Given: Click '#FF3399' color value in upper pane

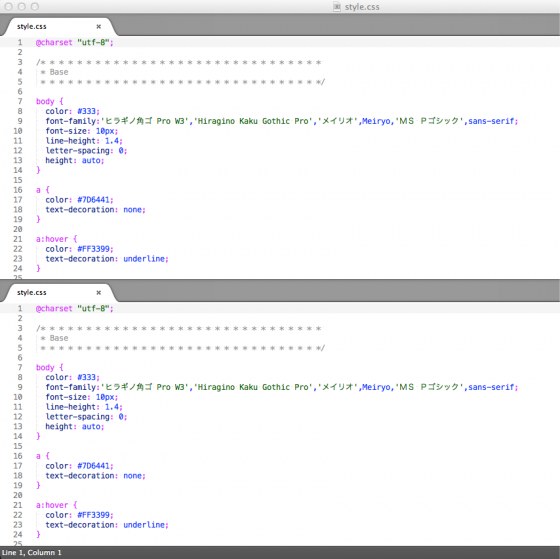Looking at the screenshot, I should pos(94,249).
